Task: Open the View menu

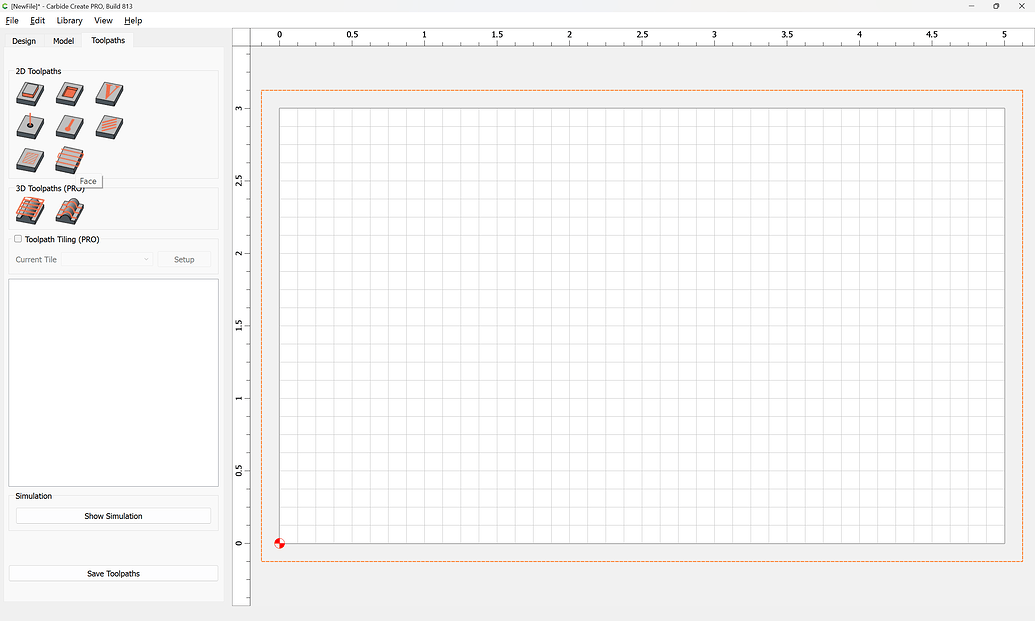Action: [103, 20]
